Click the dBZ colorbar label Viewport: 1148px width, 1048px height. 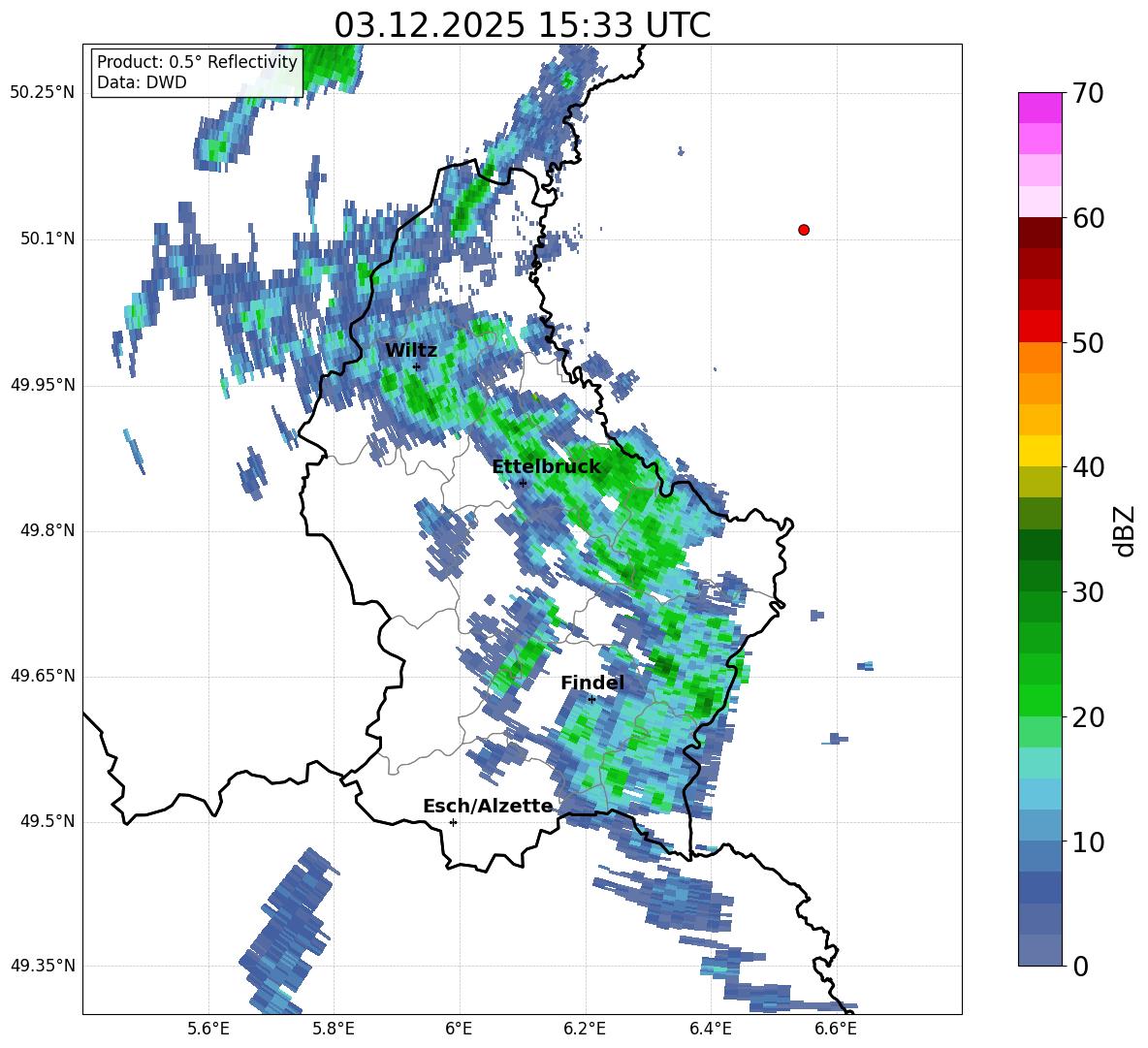[1126, 530]
